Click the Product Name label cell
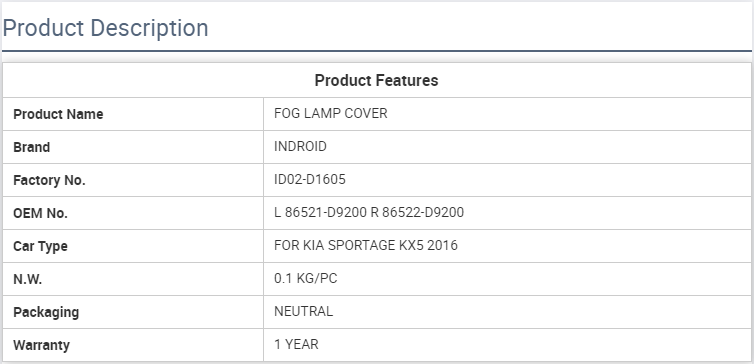 133,114
